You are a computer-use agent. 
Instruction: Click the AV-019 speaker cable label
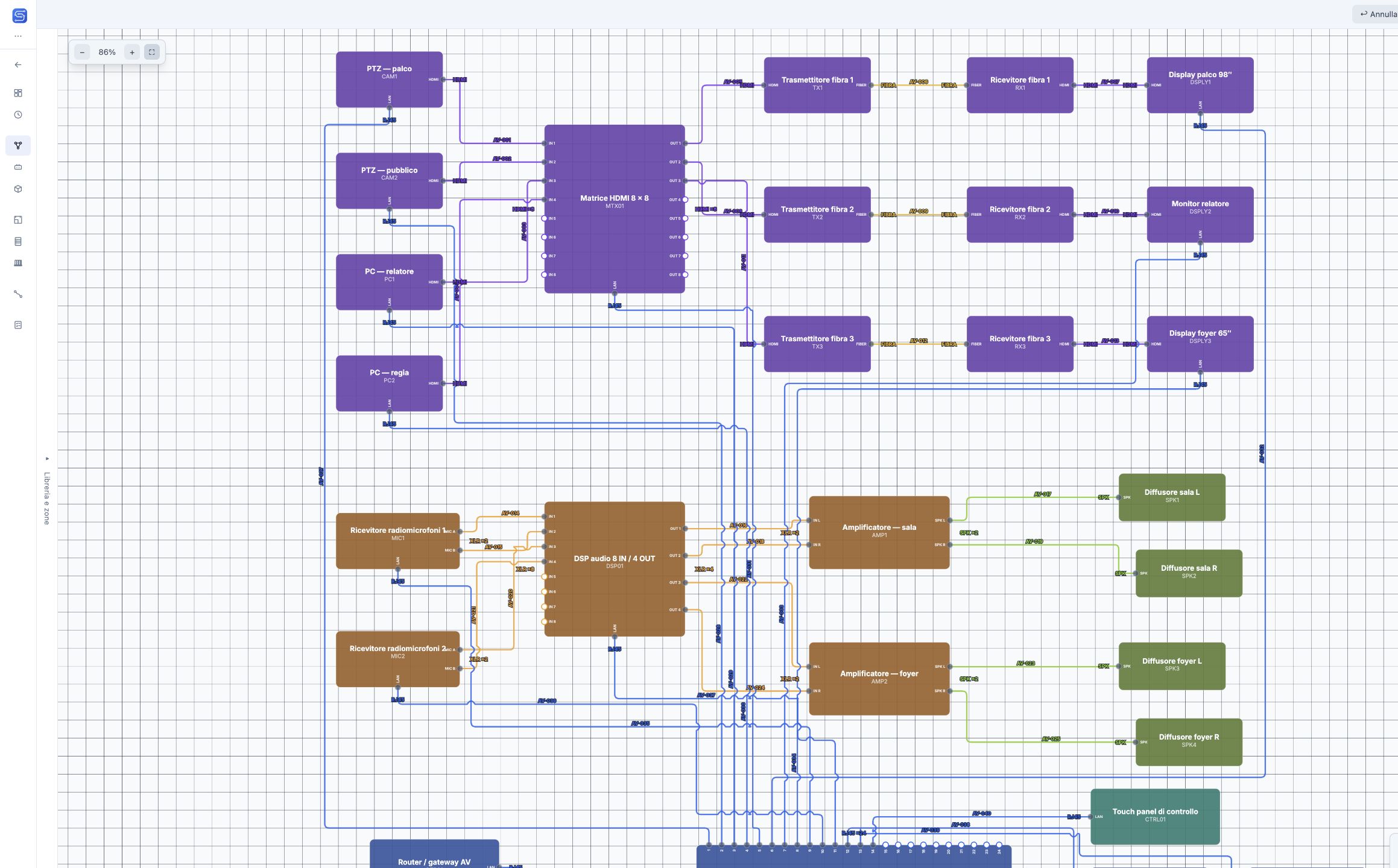click(x=1034, y=541)
